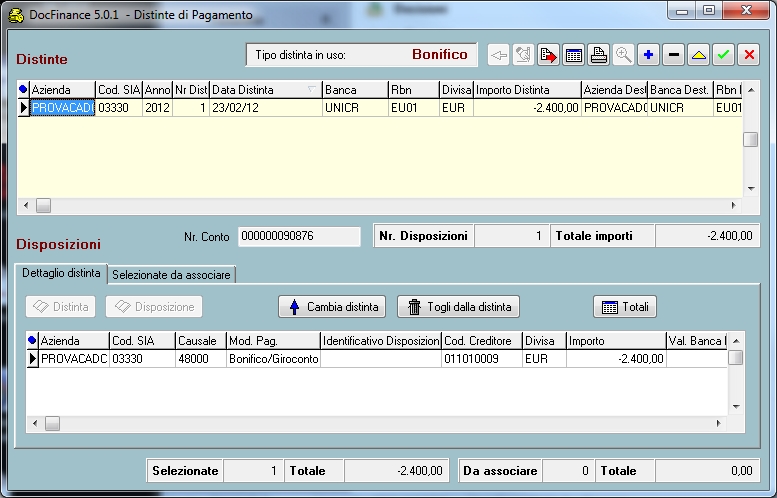Click the Nr. Conto input field

(298, 236)
